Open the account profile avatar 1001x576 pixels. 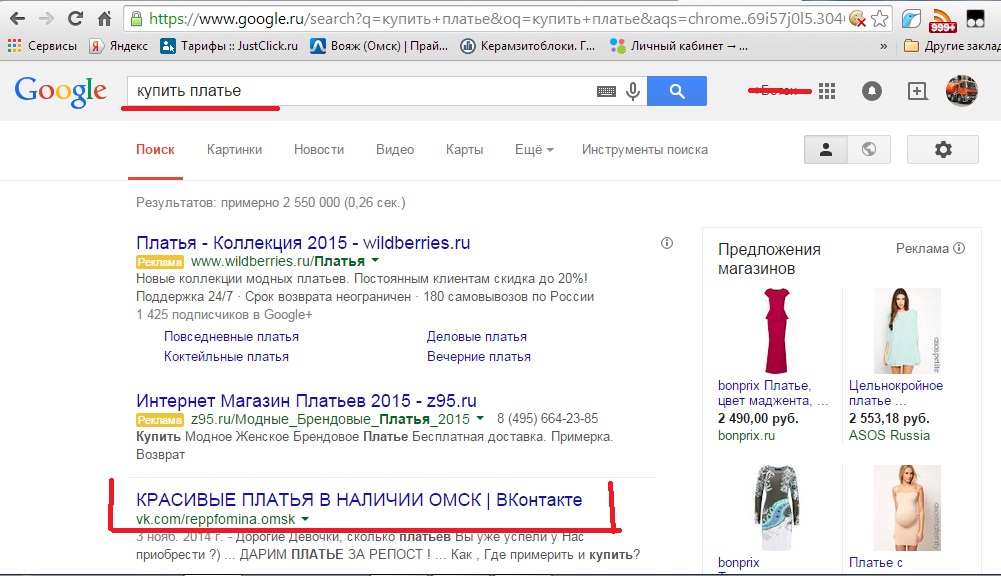961,91
